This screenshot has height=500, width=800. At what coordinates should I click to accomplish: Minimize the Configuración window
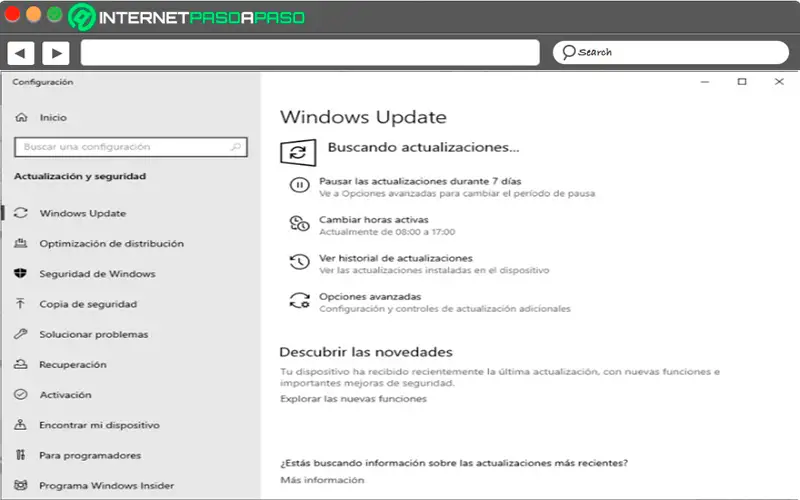(x=705, y=82)
